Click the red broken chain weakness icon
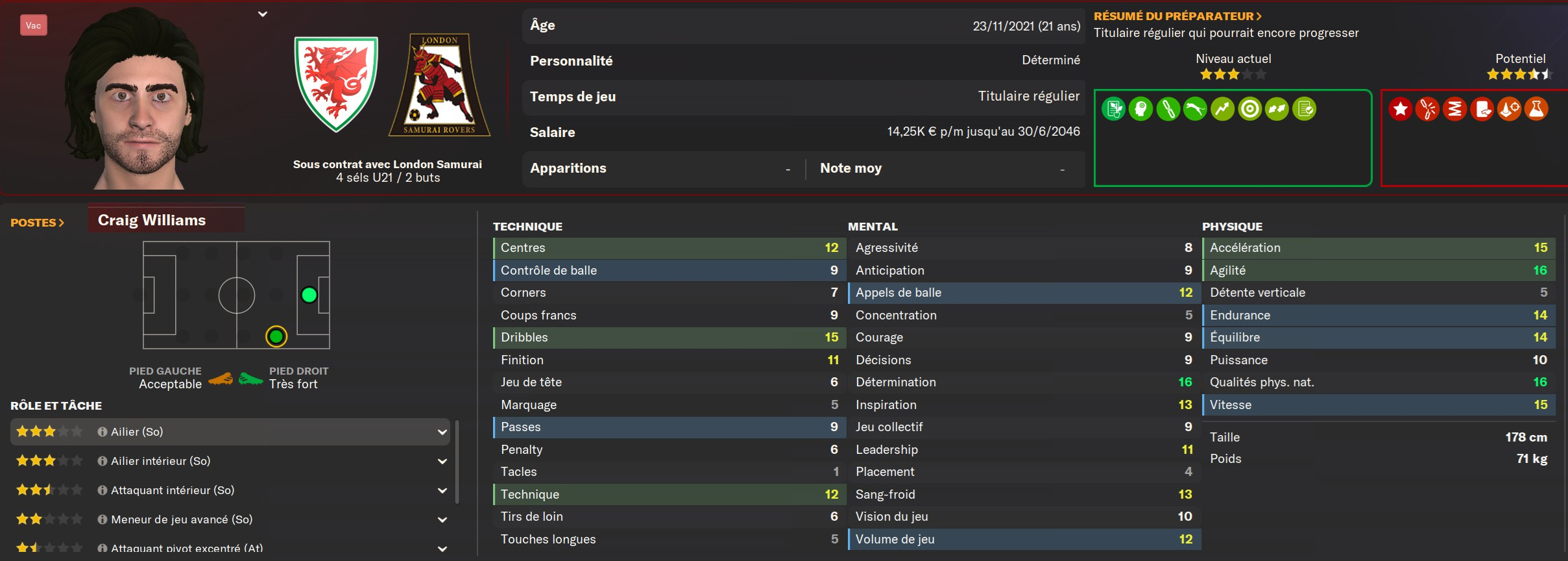Viewport: 1568px width, 561px height. tap(1427, 109)
